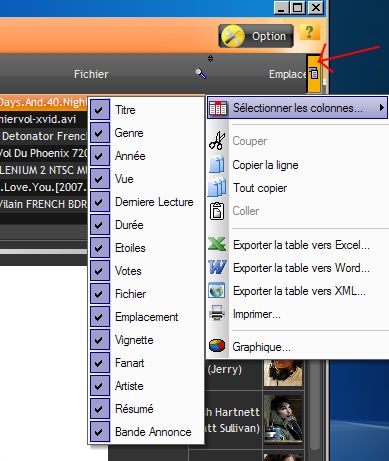Click the yellow question mark help icon
The image size is (389, 461).
(x=310, y=32)
